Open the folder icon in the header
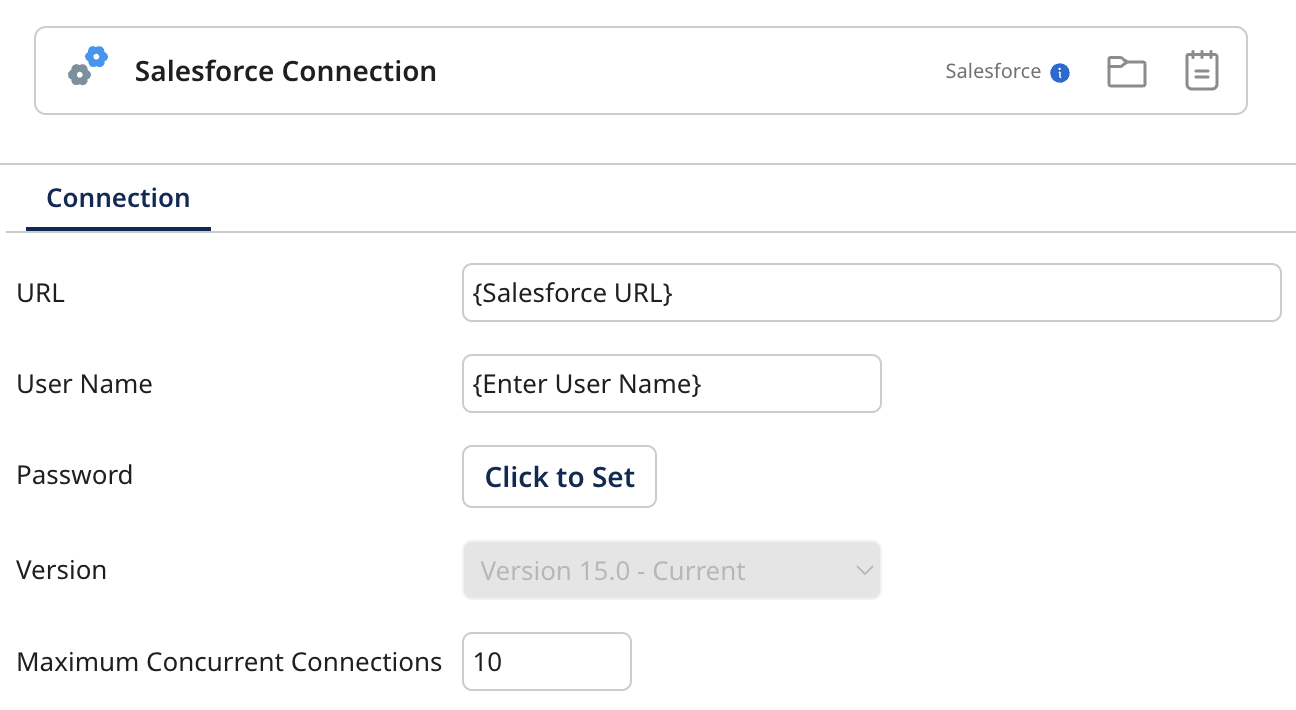This screenshot has height=710, width=1296. pyautogui.click(x=1126, y=72)
